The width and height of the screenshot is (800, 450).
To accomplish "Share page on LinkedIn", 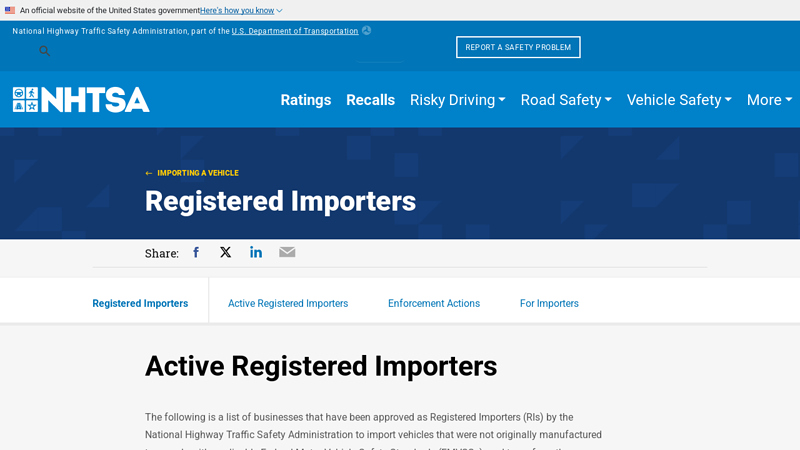I will click(x=256, y=252).
